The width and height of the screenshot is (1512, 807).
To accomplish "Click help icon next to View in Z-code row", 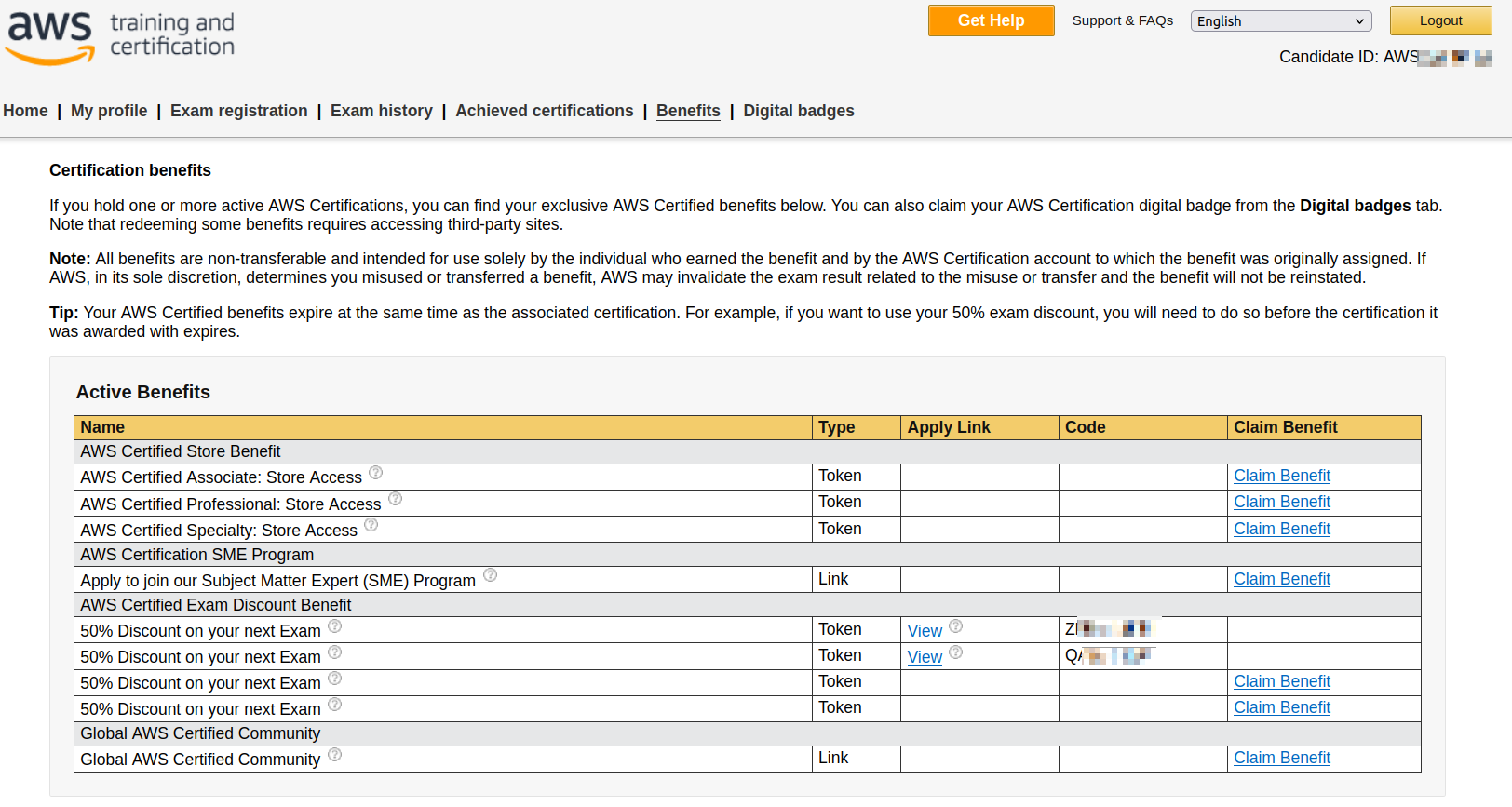I will pyautogui.click(x=955, y=626).
